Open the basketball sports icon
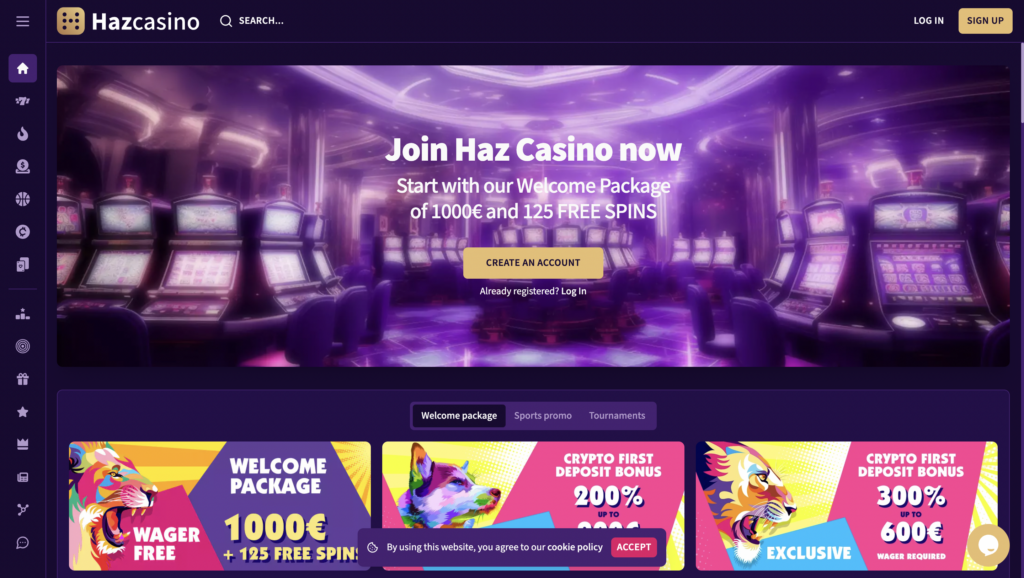 [23, 199]
